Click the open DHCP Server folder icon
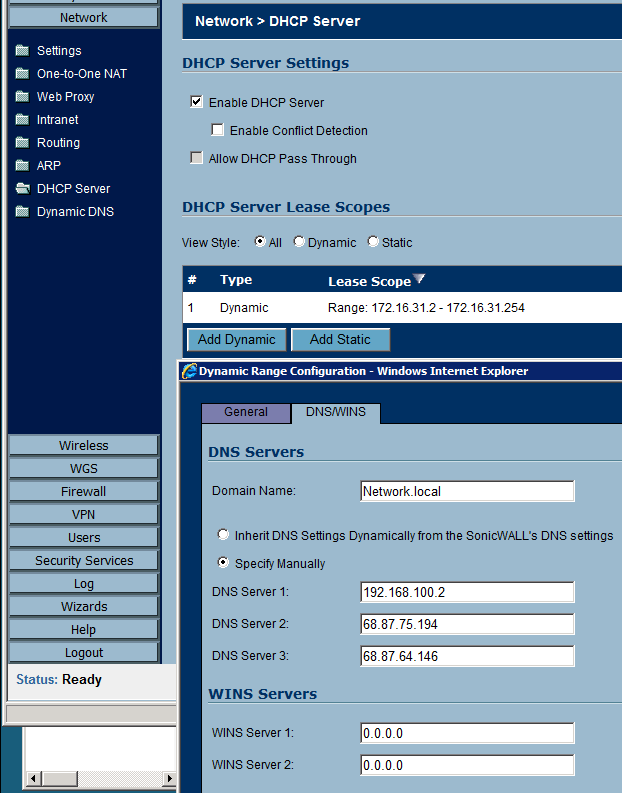 pyautogui.click(x=23, y=189)
